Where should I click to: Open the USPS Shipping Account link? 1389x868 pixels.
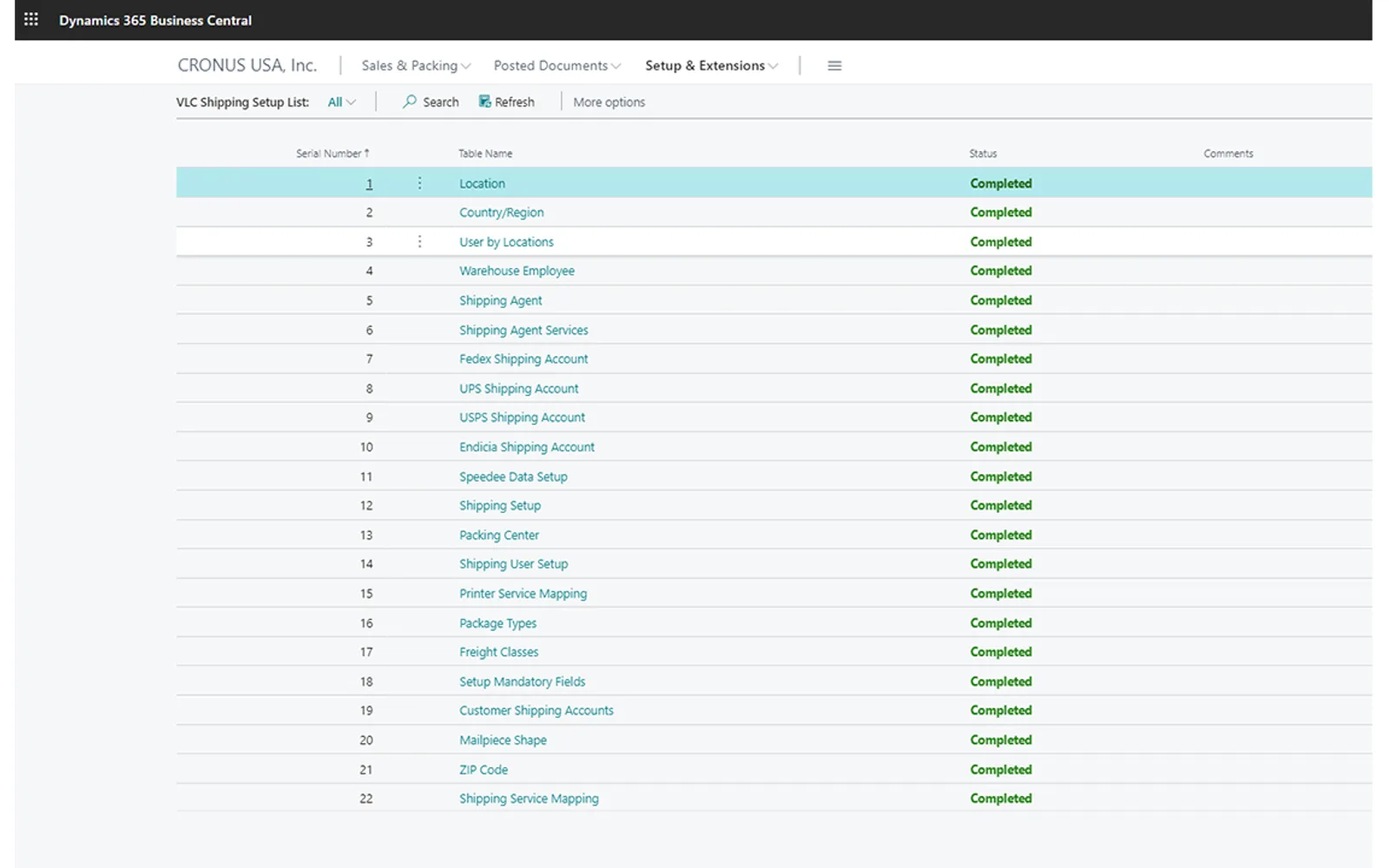[x=522, y=418]
